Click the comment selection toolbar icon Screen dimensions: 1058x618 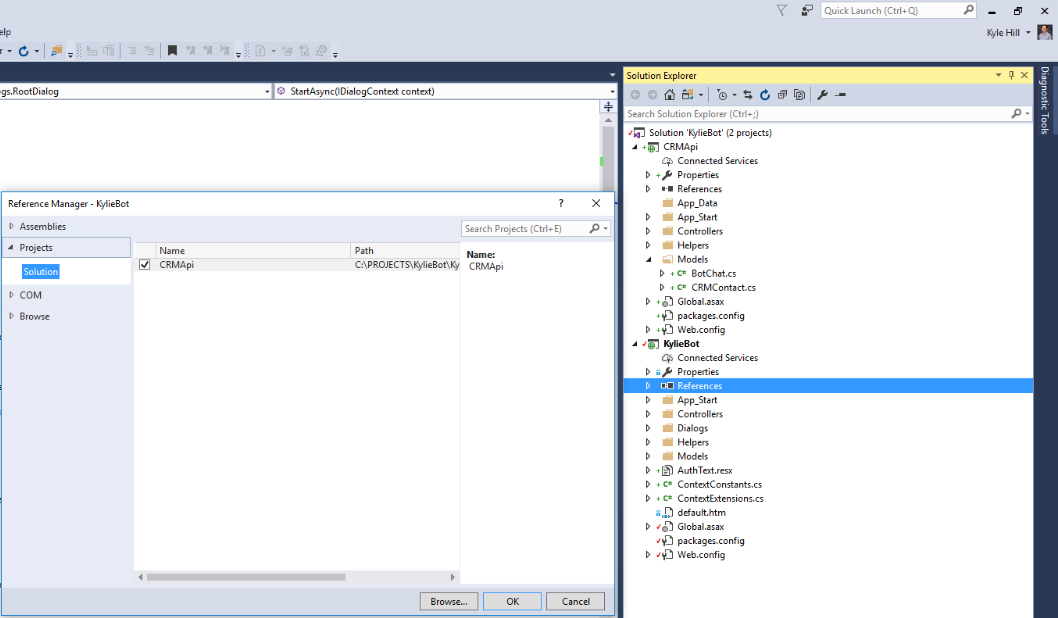[x=132, y=51]
